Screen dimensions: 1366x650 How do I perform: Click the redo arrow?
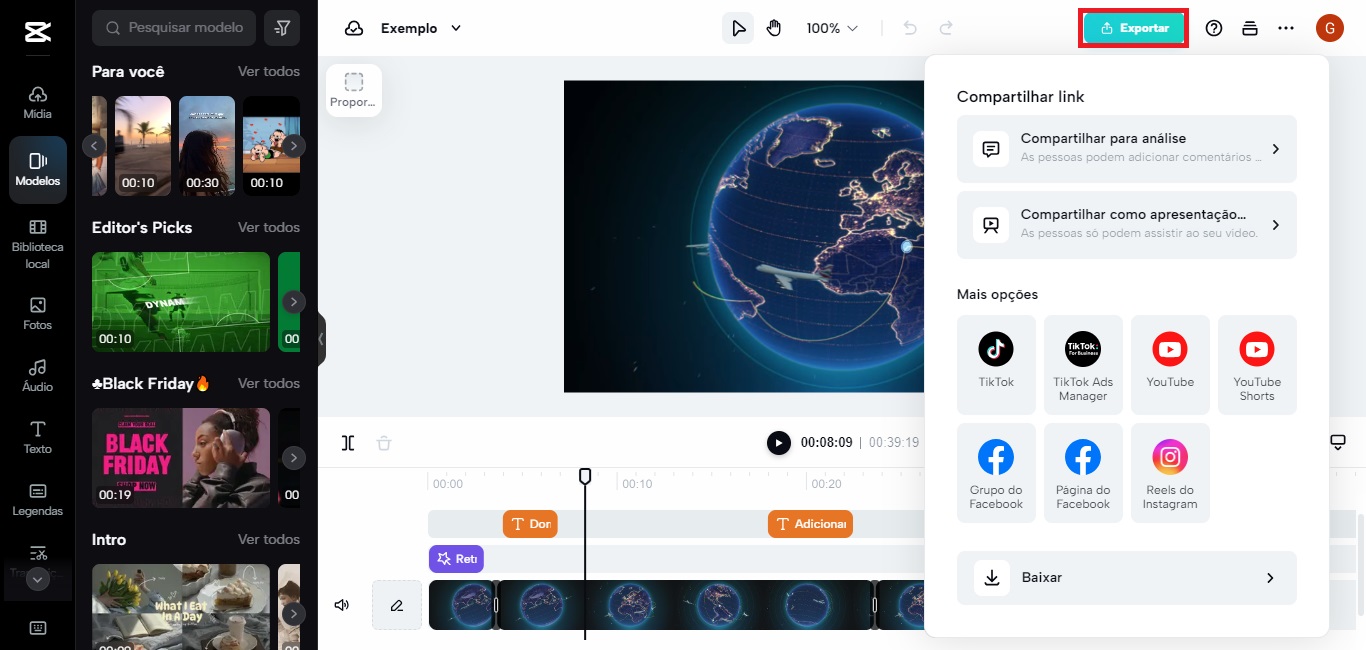coord(946,28)
